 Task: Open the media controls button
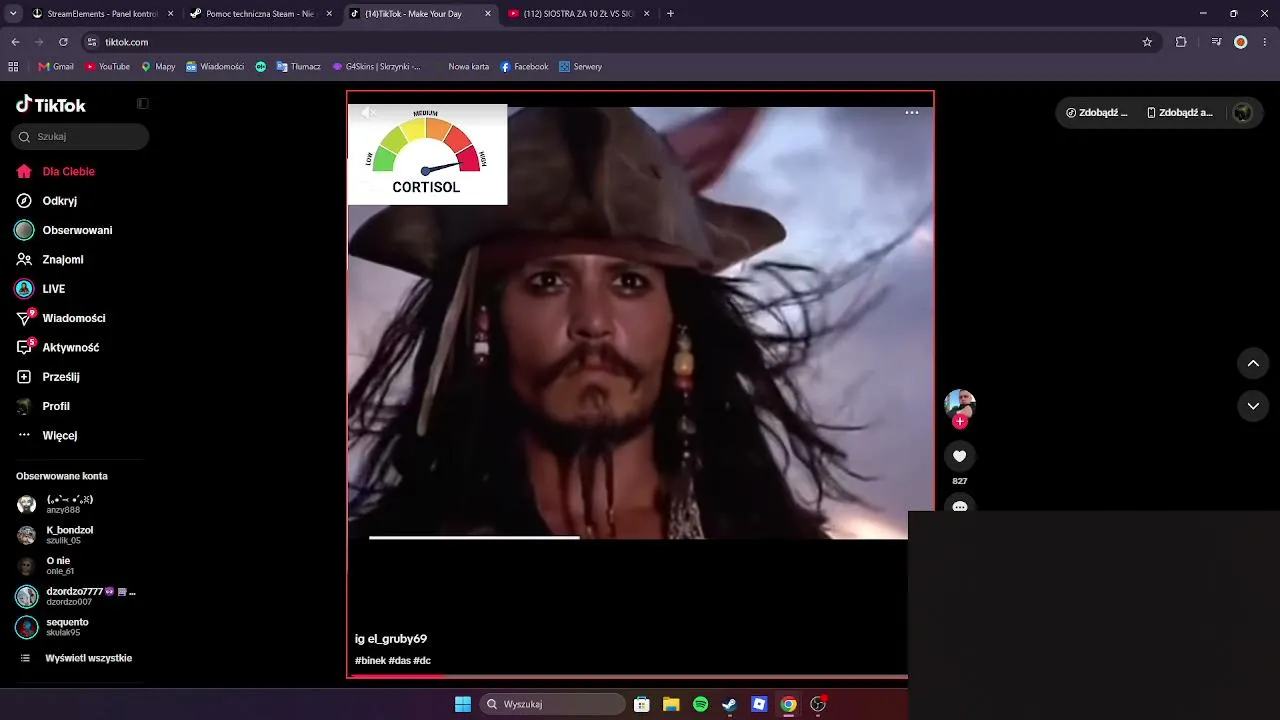click(1216, 42)
